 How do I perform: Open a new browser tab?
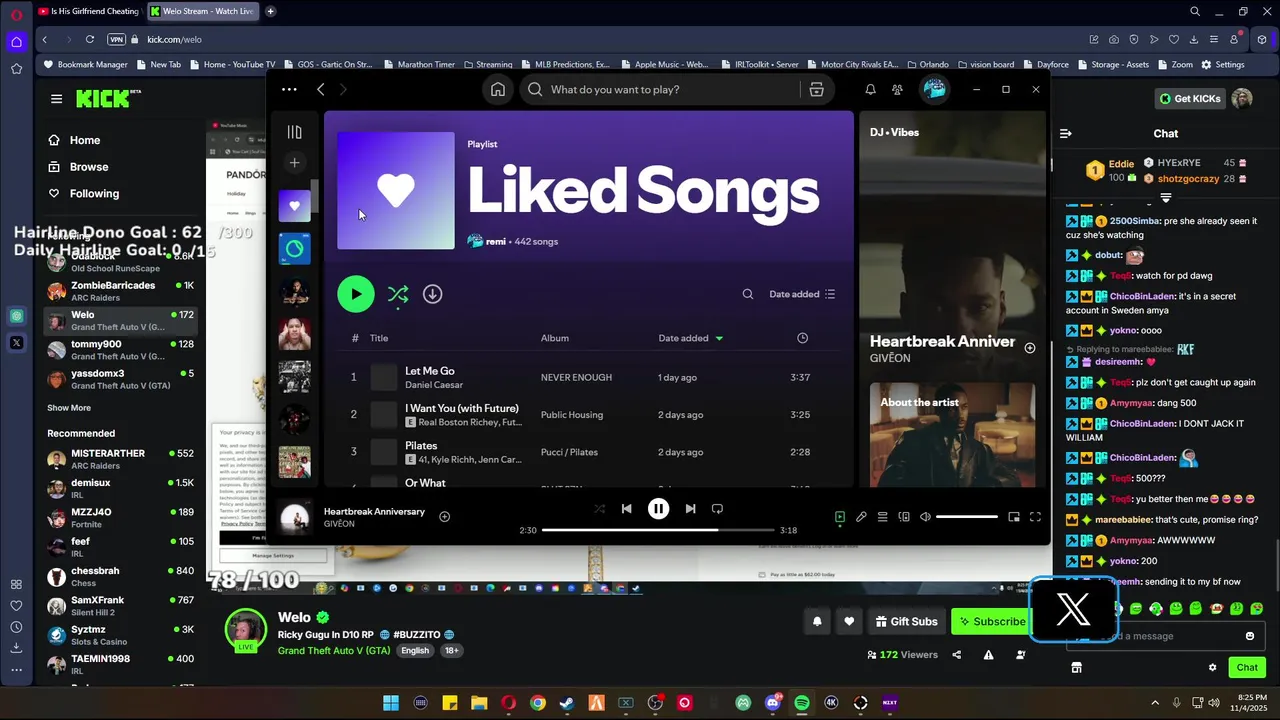pyautogui.click(x=270, y=11)
